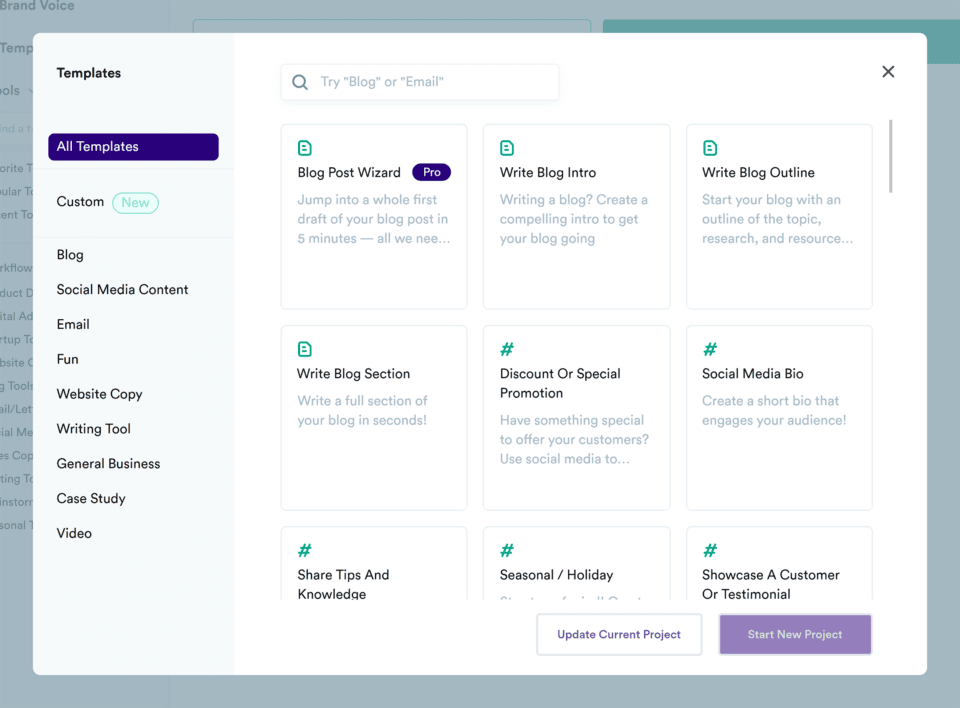Click the search magnifier icon
This screenshot has height=708, width=960.
[x=300, y=82]
